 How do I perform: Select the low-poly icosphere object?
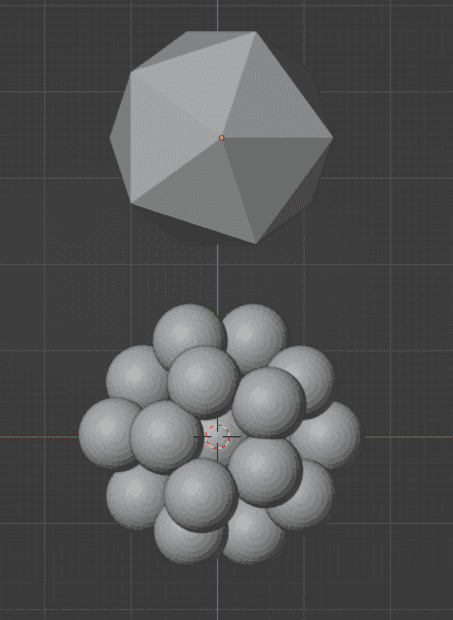[221, 138]
